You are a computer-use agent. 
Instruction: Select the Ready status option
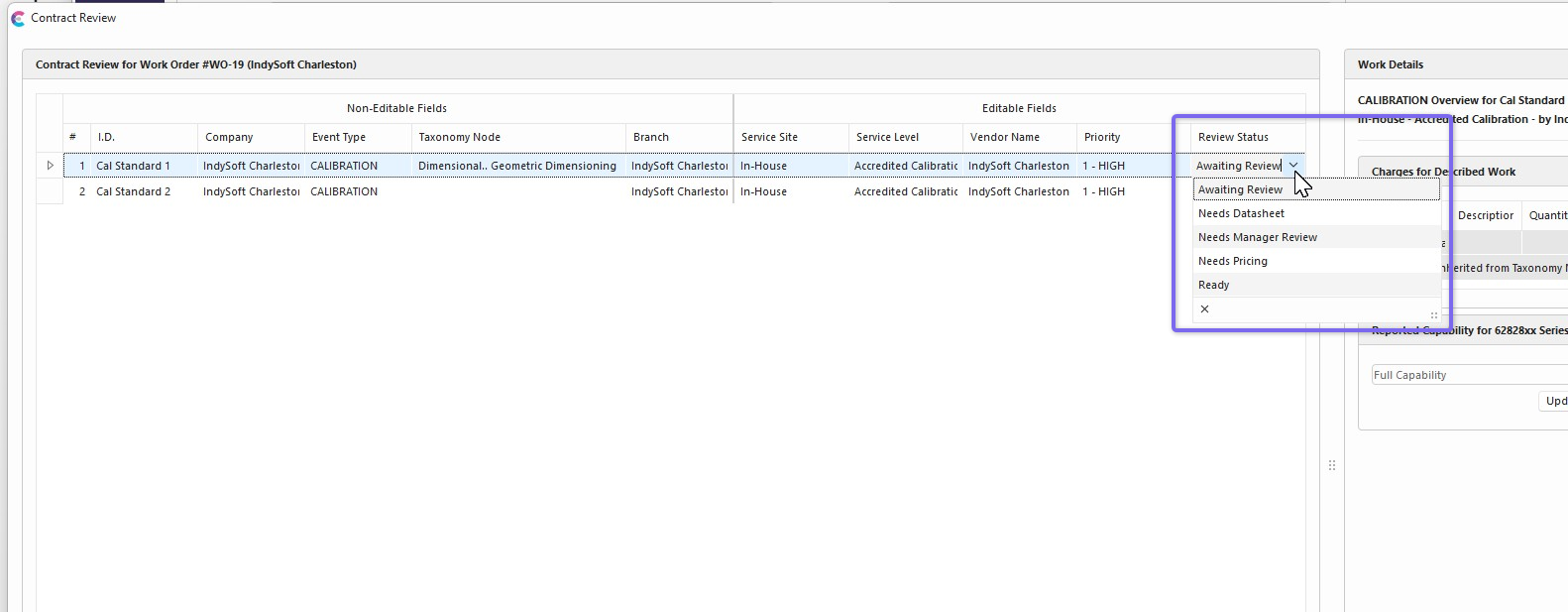(x=1213, y=285)
